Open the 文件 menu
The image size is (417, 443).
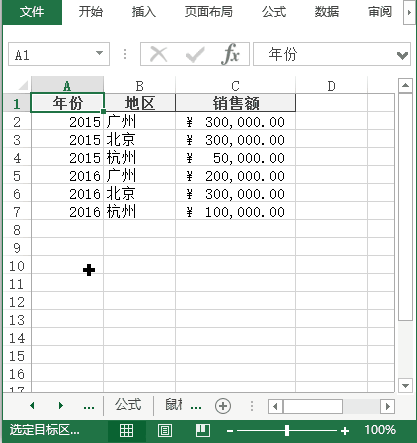[32, 12]
